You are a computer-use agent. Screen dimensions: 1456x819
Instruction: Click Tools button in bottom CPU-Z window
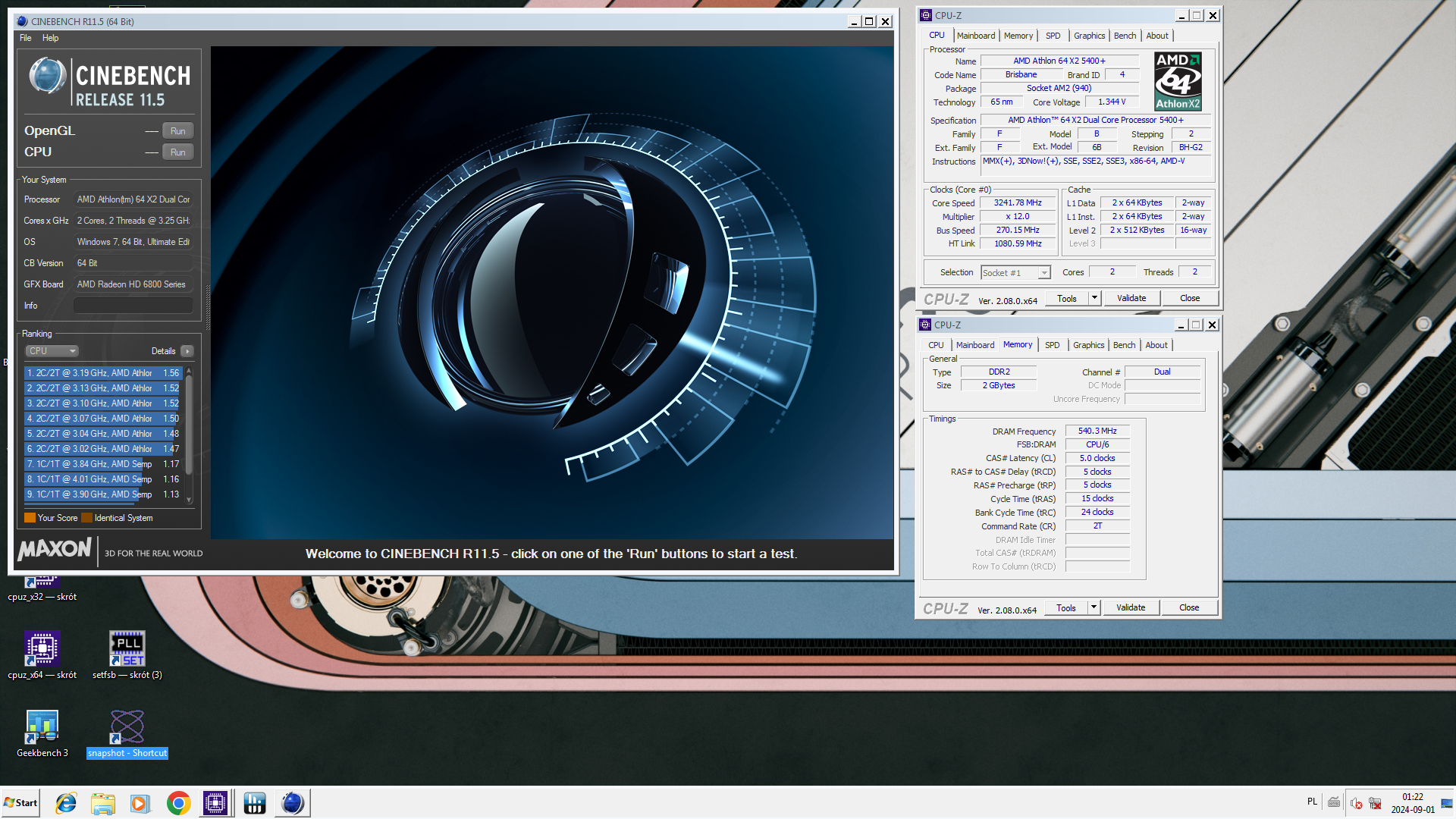[1066, 608]
